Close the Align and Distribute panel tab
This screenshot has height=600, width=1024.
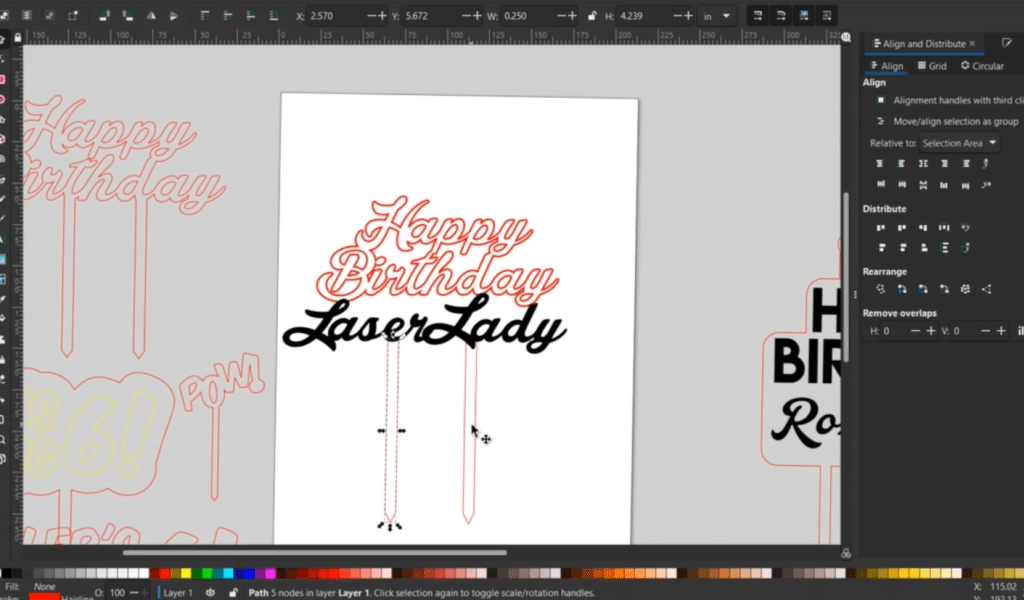point(972,44)
